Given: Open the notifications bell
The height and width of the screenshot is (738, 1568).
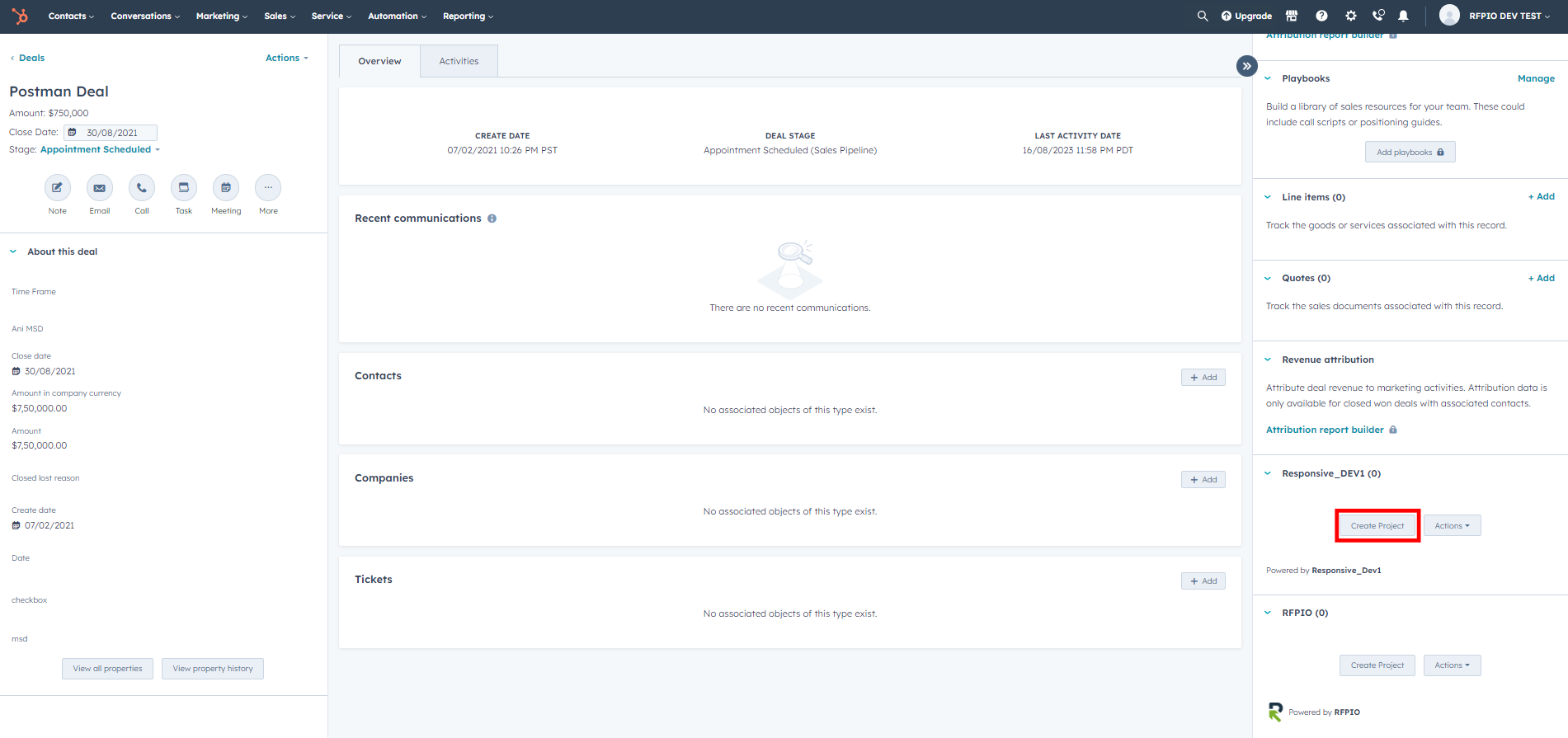Looking at the screenshot, I should [1403, 16].
